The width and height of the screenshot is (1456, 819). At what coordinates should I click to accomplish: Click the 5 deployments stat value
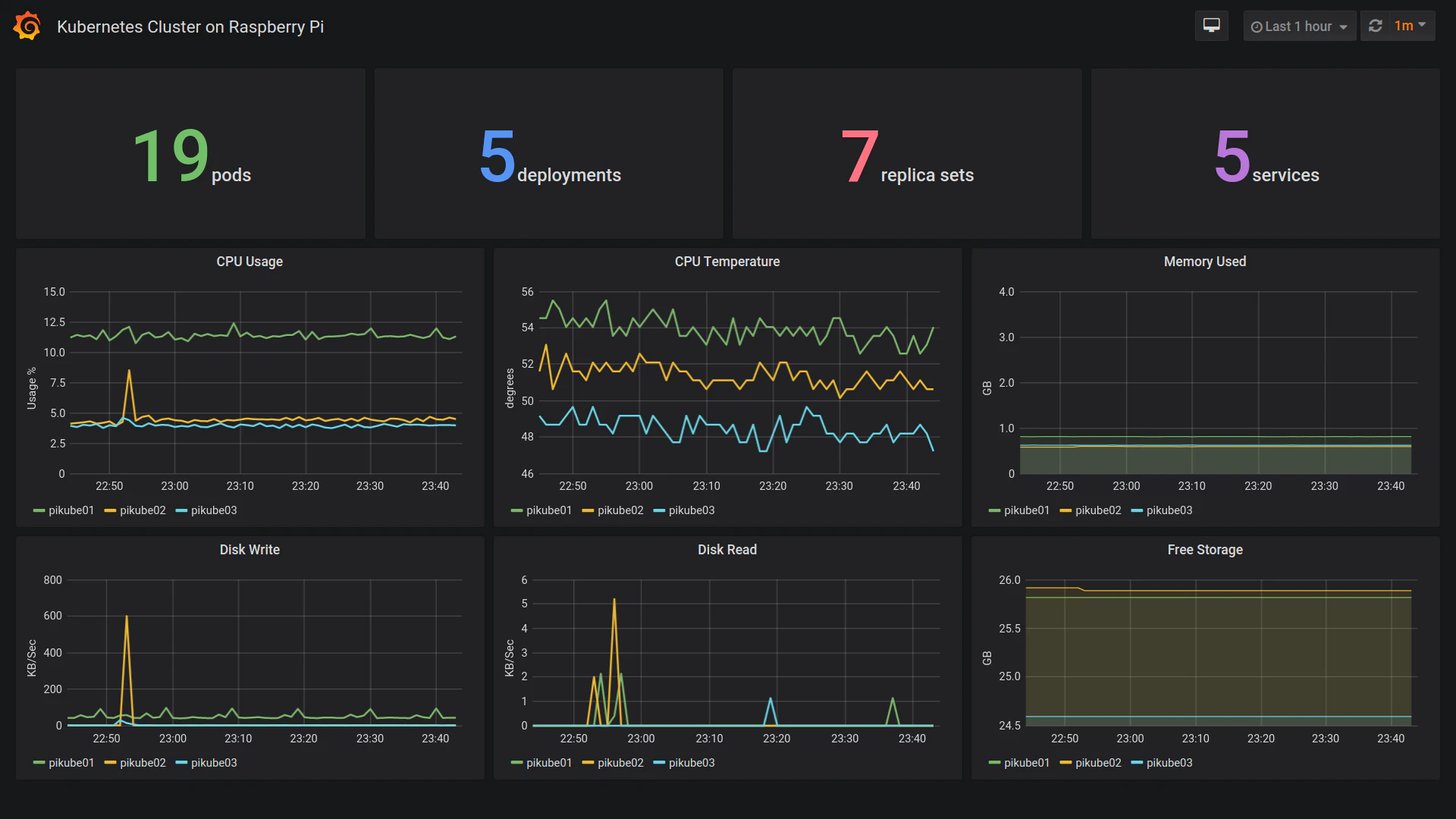(550, 156)
